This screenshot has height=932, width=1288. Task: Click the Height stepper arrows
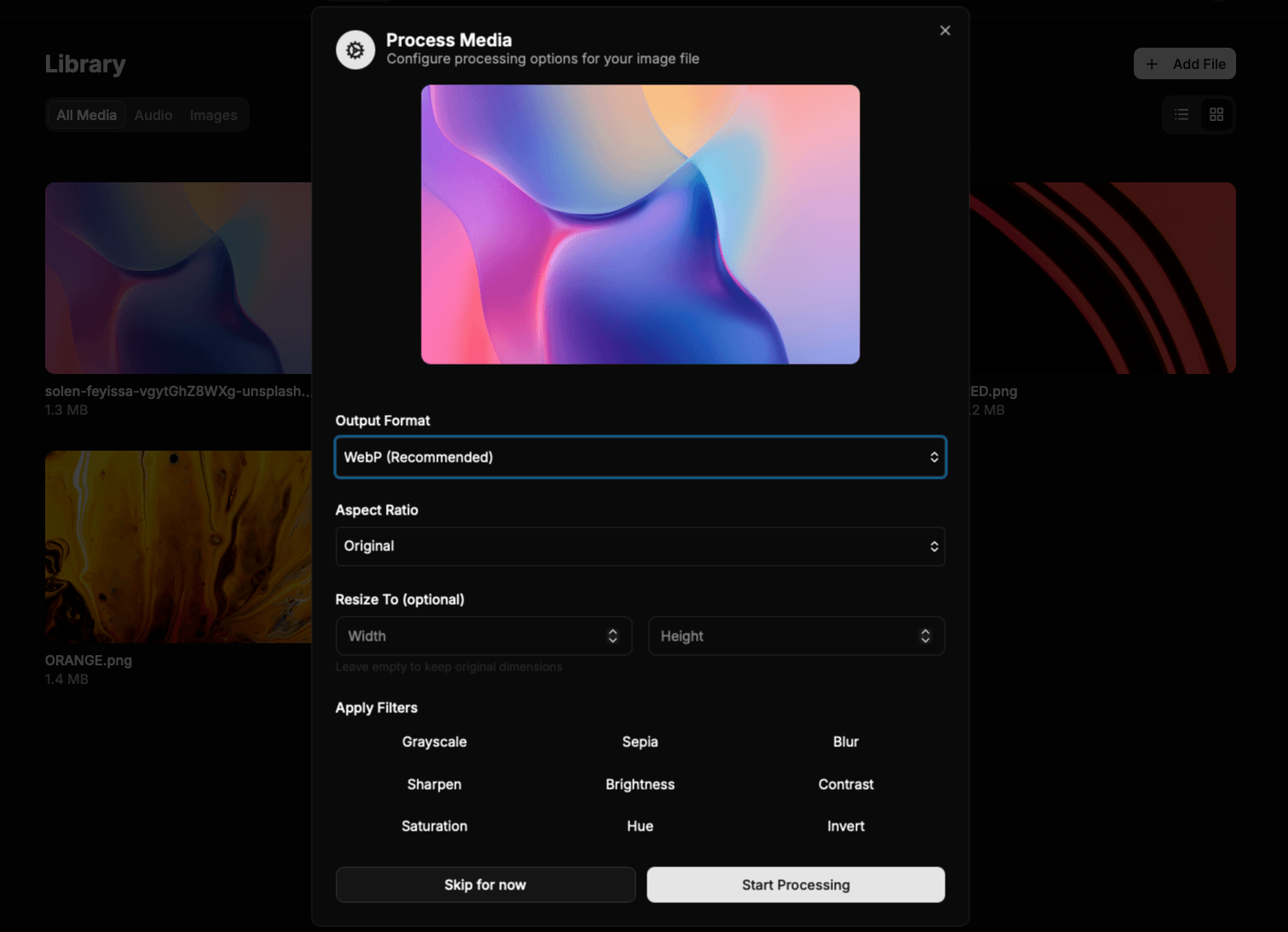pyautogui.click(x=925, y=636)
